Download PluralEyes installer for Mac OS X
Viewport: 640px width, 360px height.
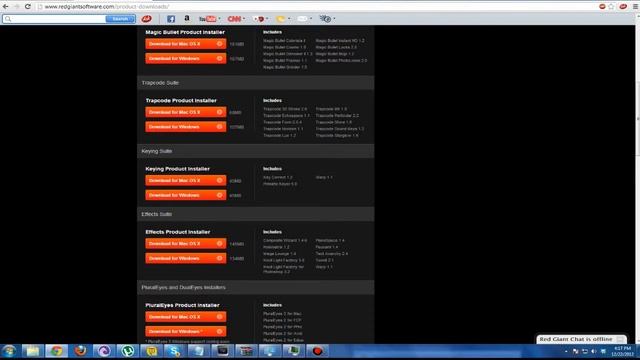click(x=186, y=317)
